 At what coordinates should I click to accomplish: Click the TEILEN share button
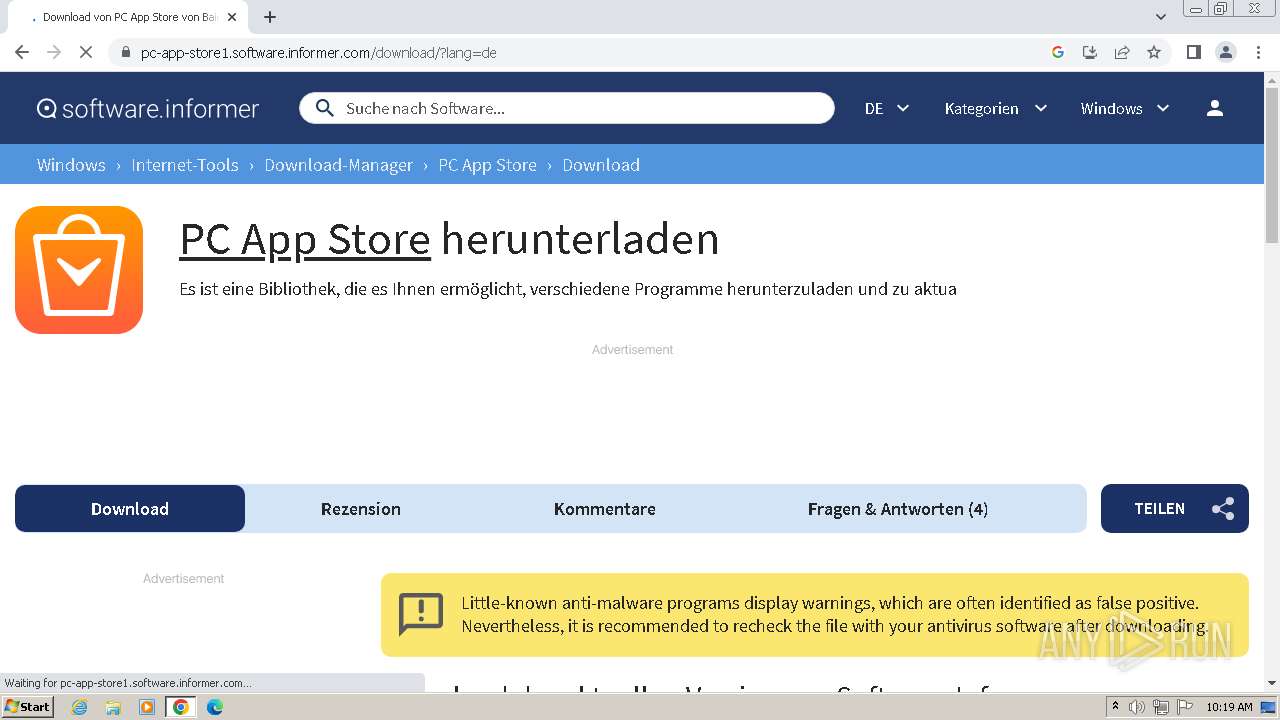[1175, 509]
